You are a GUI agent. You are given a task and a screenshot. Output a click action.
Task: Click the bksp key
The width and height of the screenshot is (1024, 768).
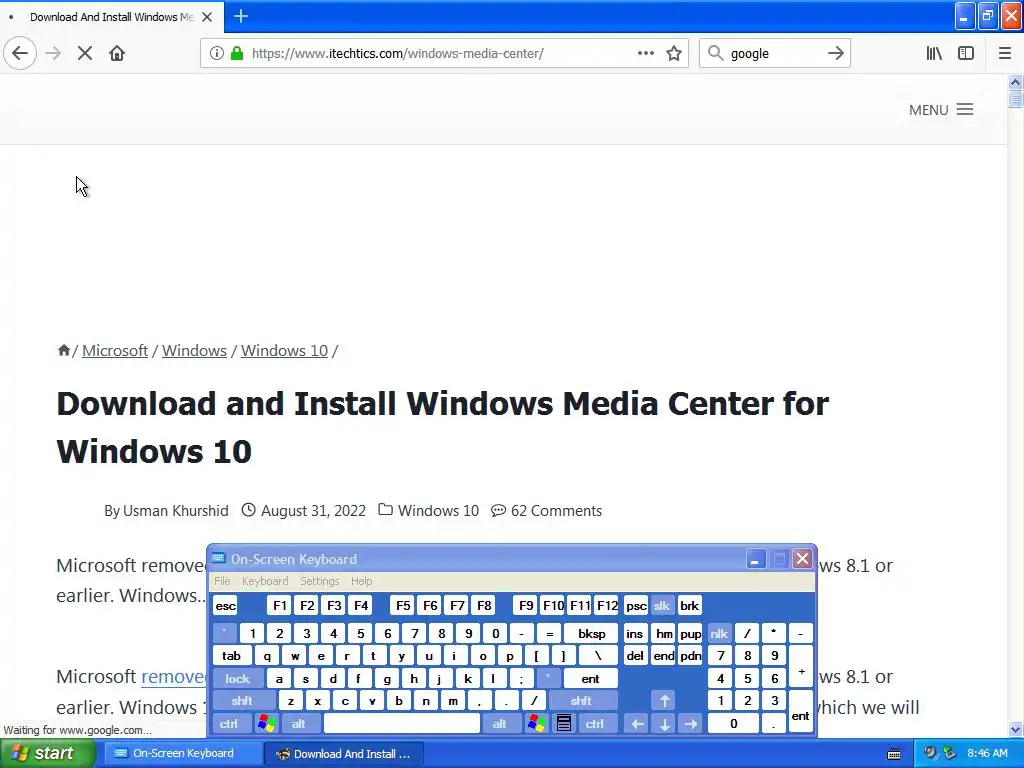592,633
